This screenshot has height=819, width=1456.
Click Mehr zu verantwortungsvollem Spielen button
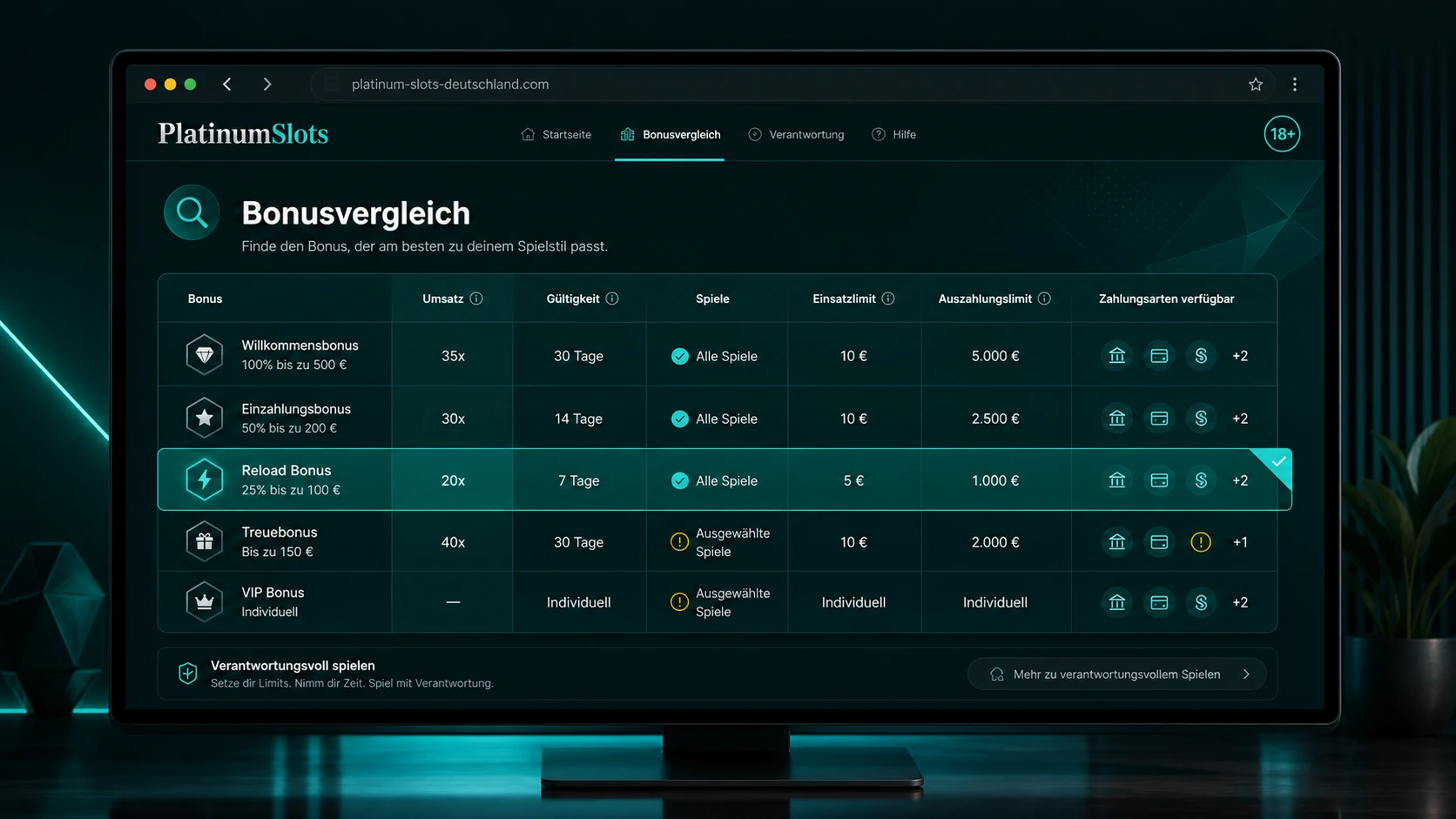coord(1117,674)
